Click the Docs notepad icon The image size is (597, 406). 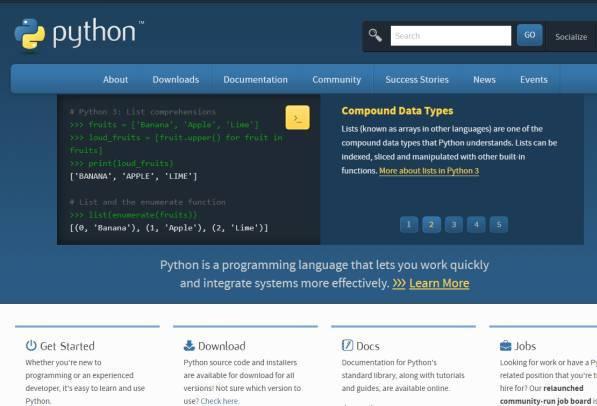347,345
